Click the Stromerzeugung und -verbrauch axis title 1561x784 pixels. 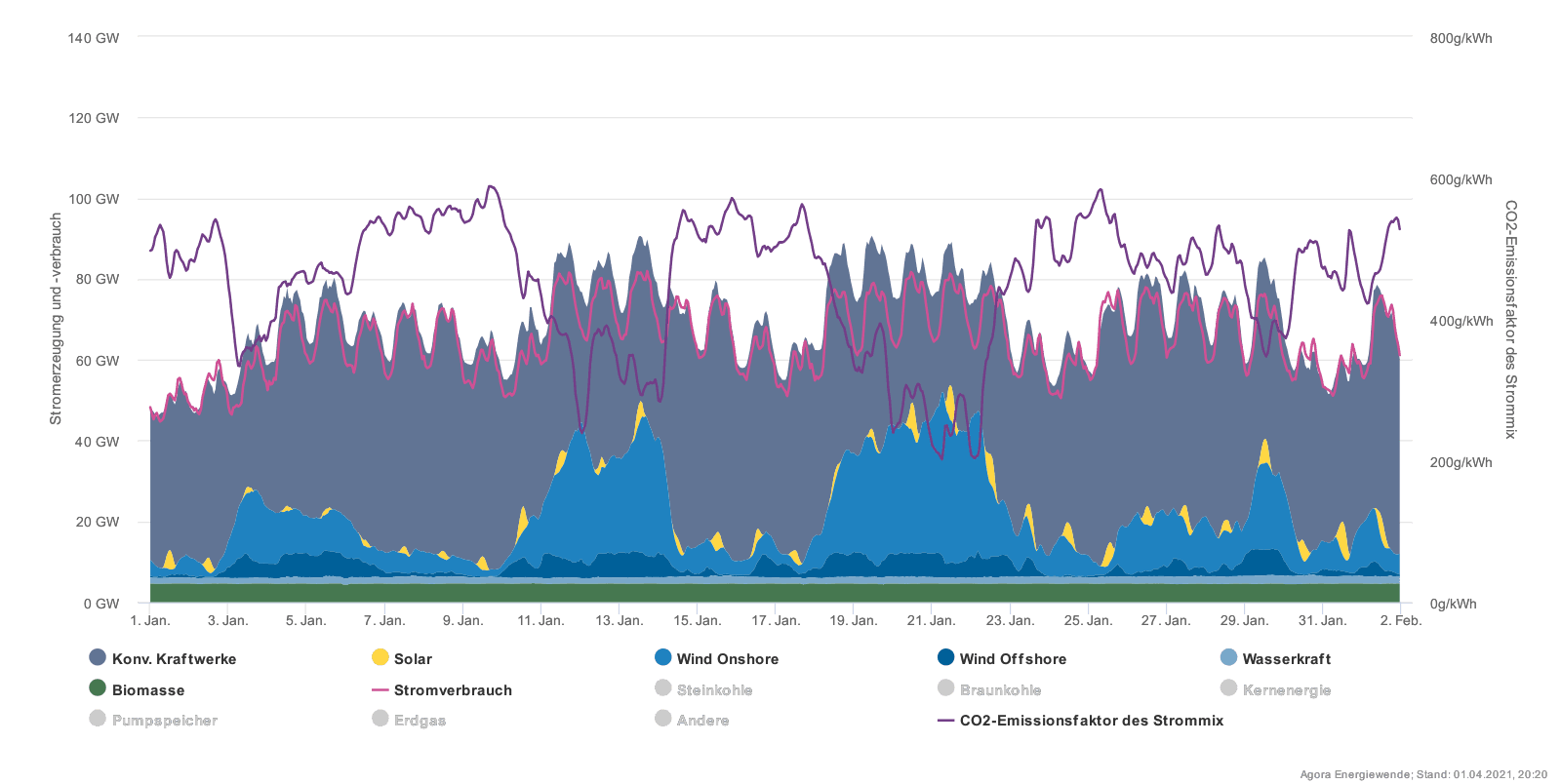coord(56,319)
